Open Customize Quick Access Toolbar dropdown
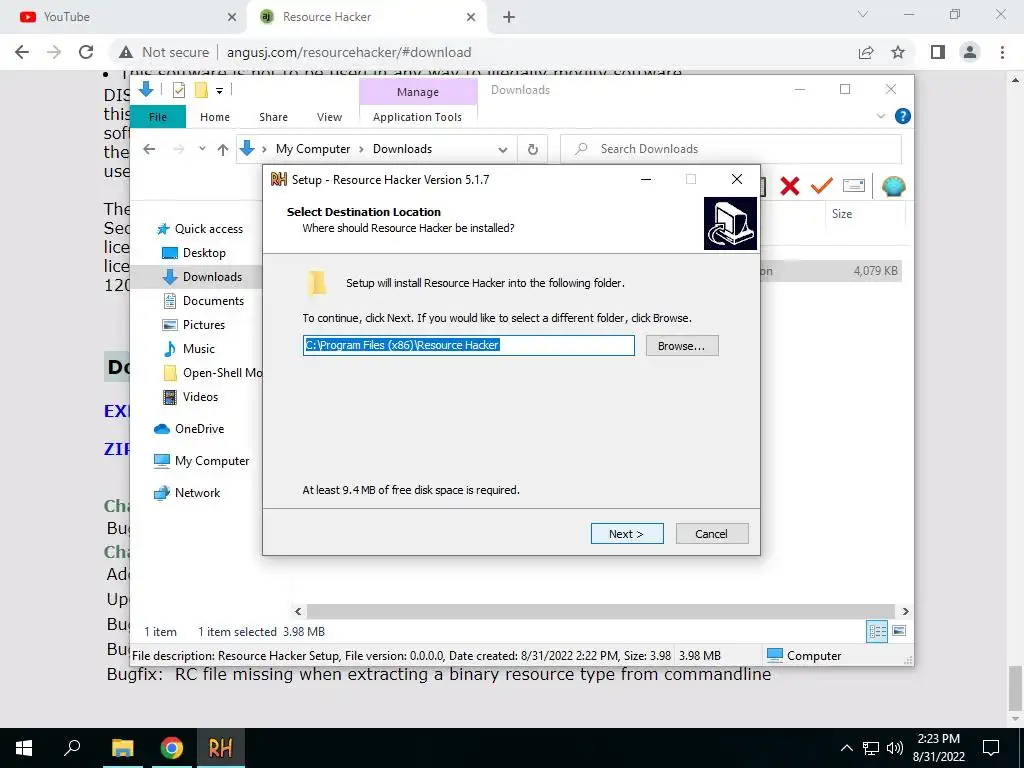The height and width of the screenshot is (768, 1024). point(219,91)
